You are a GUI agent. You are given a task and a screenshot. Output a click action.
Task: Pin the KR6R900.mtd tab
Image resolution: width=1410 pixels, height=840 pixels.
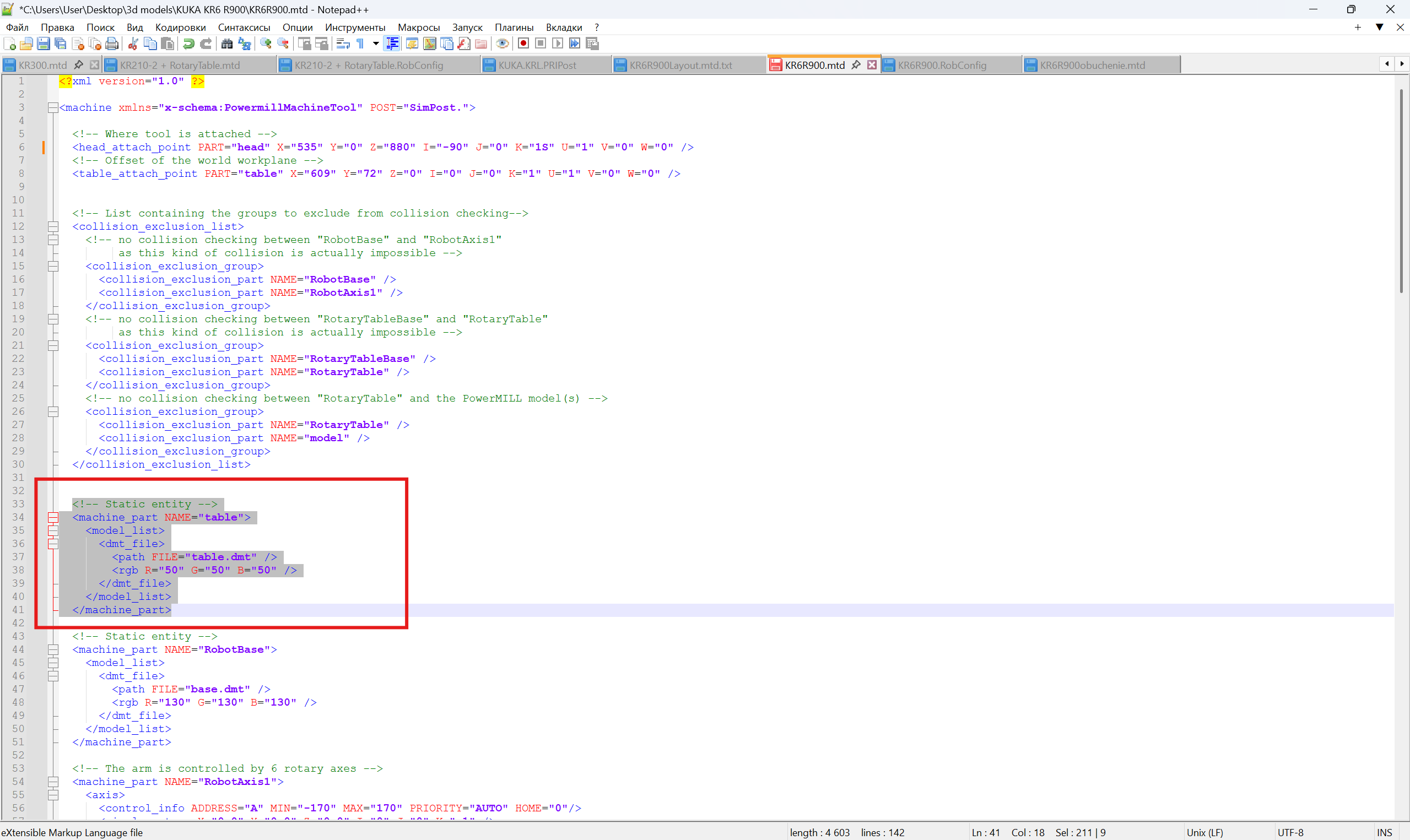pos(856,65)
